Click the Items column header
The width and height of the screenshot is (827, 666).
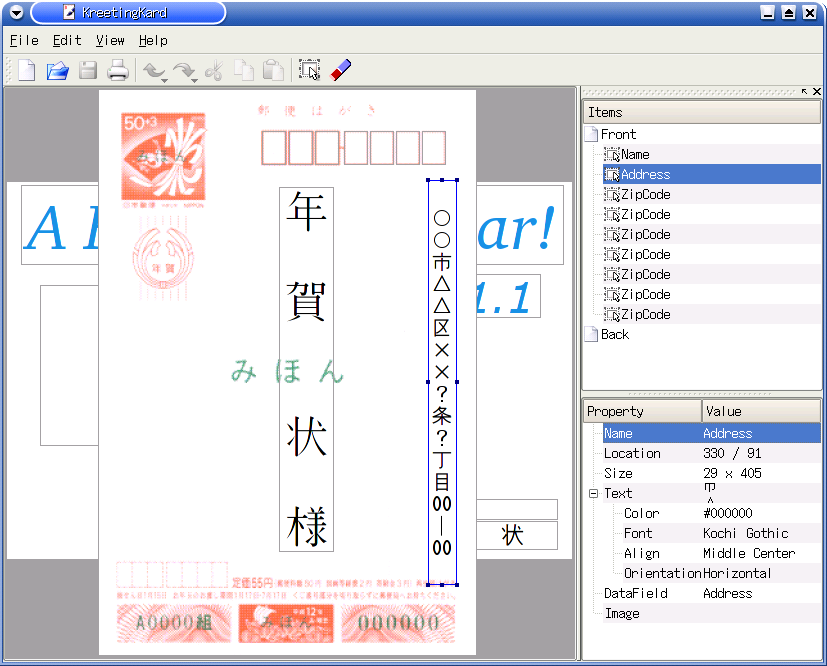click(x=700, y=112)
